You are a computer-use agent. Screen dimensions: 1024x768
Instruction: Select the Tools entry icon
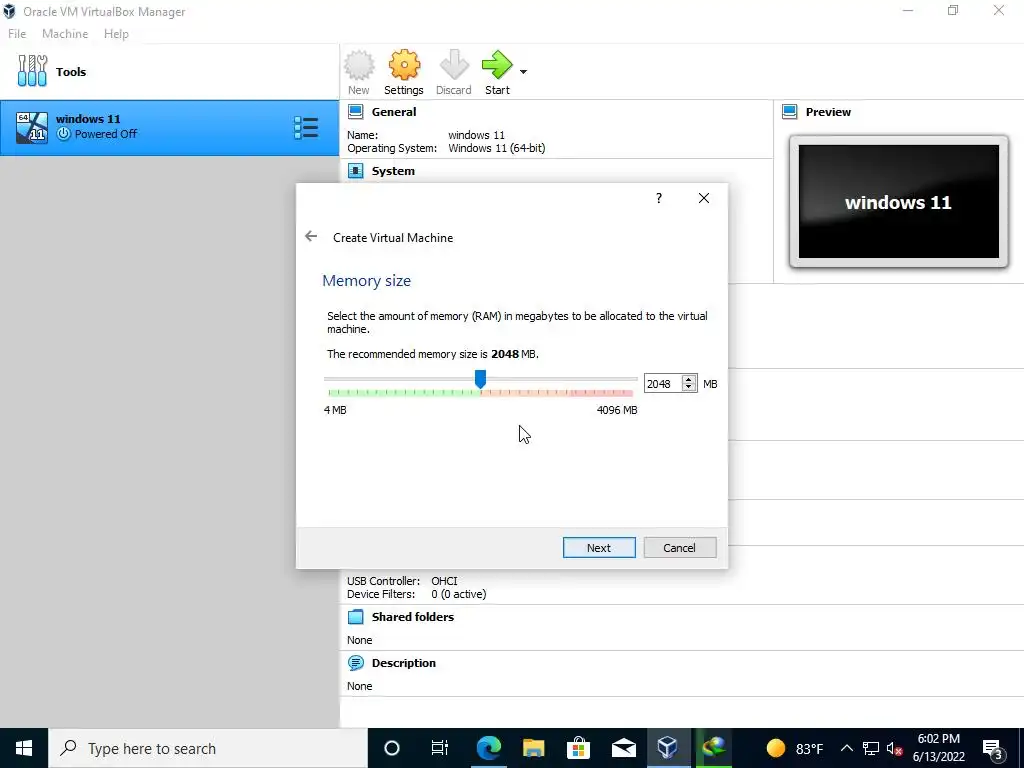pos(32,71)
